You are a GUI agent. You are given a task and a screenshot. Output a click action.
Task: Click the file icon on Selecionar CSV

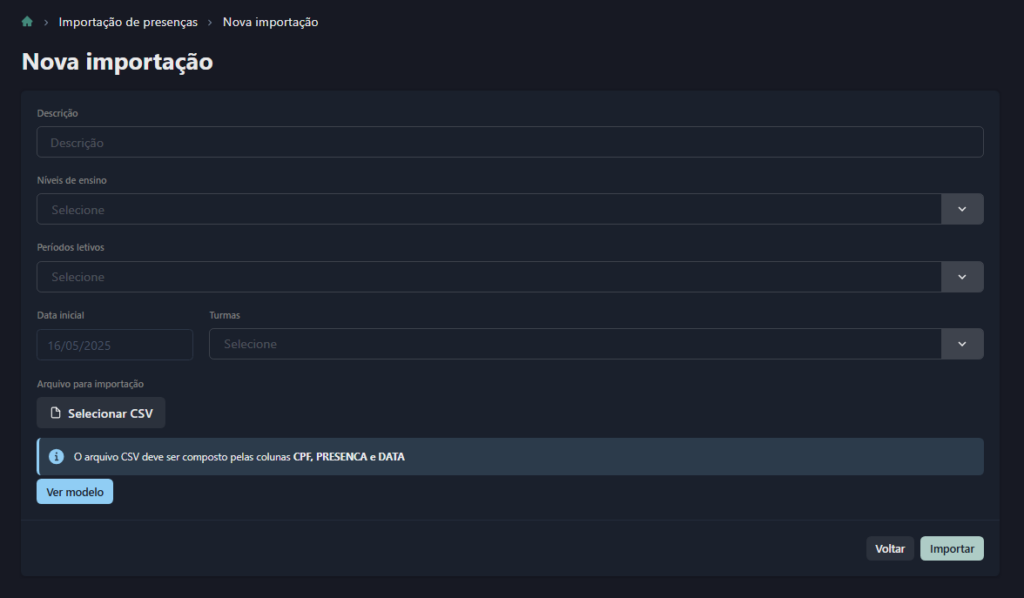pyautogui.click(x=56, y=413)
